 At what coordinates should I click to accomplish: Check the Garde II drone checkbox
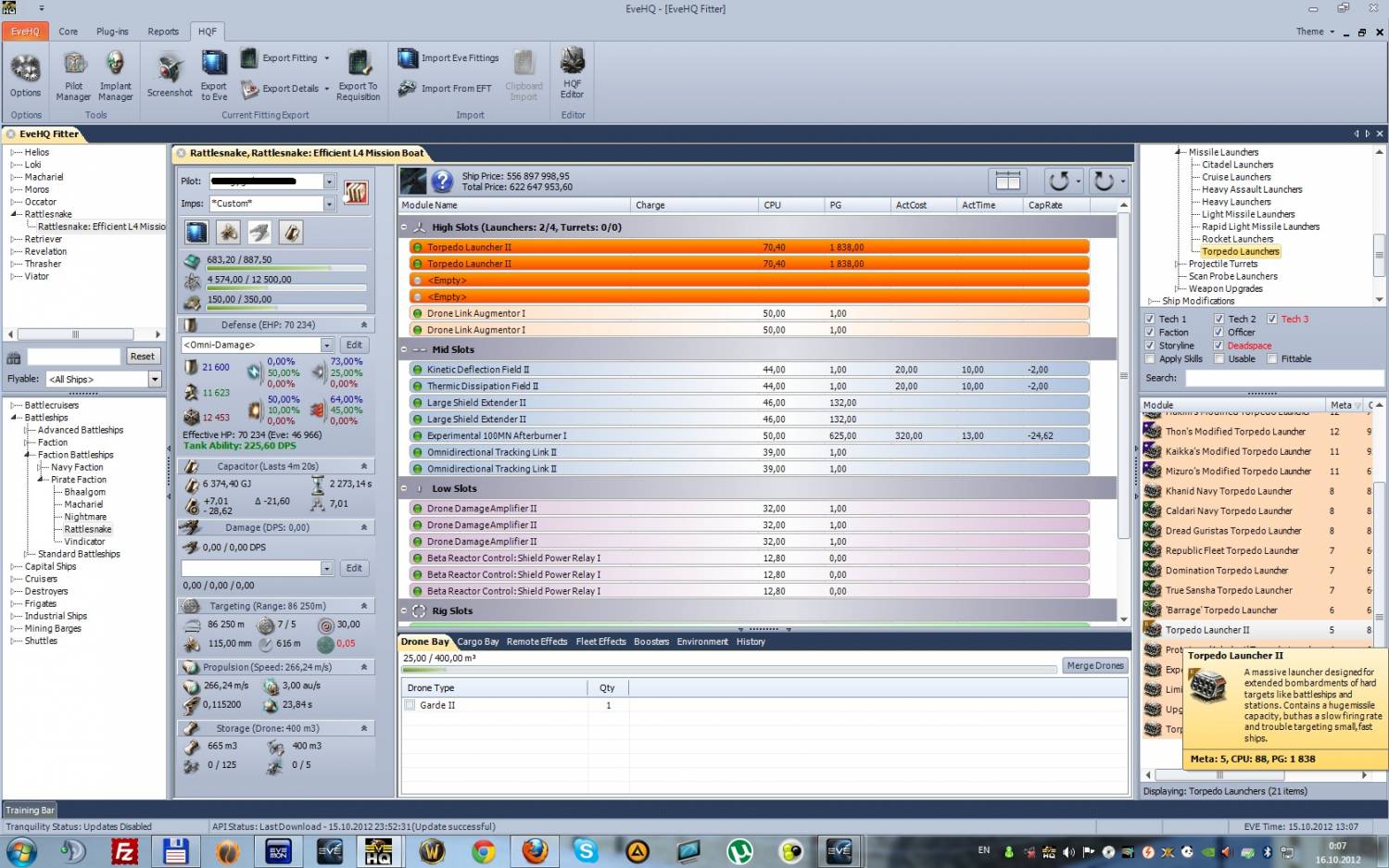point(410,705)
